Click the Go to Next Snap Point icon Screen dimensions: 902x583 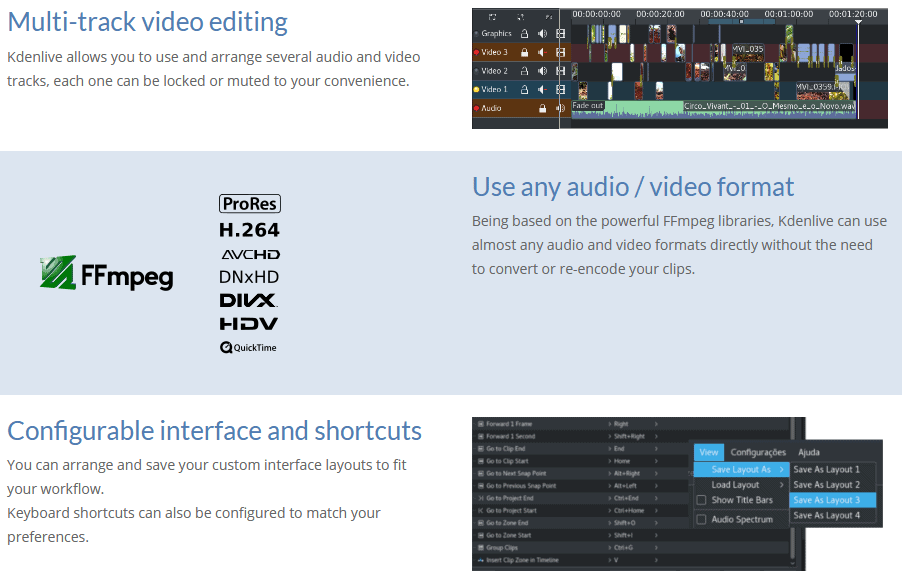tap(481, 474)
